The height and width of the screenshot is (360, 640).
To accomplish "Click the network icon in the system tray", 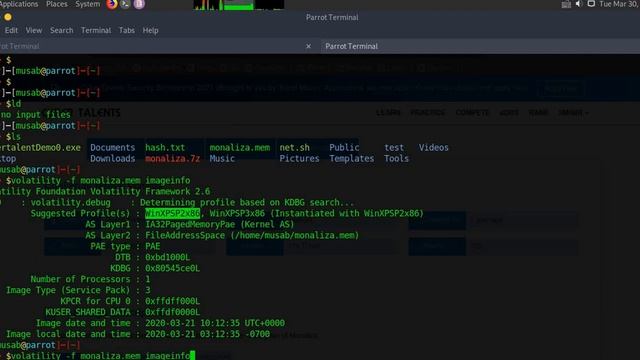I will click(566, 4).
